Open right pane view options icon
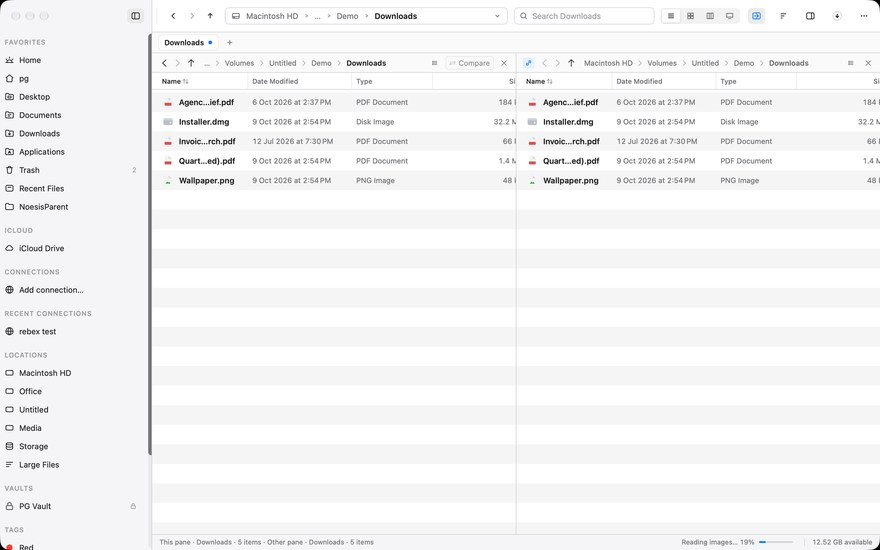This screenshot has height=550, width=880. coord(851,63)
